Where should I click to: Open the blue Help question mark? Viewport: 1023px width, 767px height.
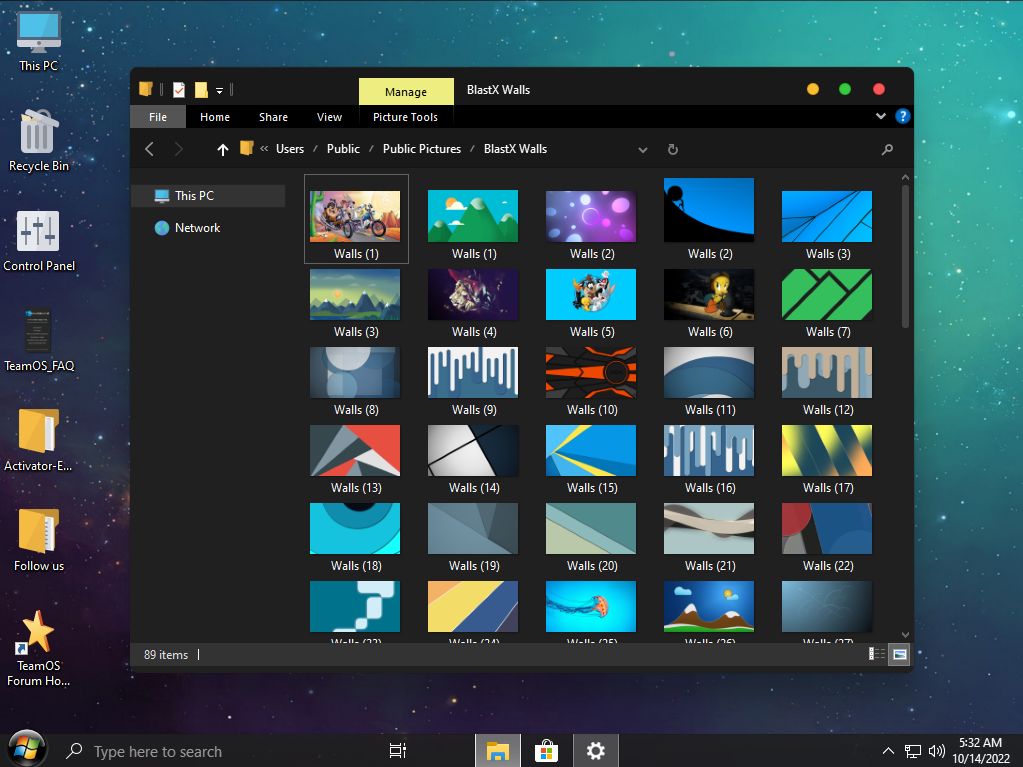(x=902, y=116)
